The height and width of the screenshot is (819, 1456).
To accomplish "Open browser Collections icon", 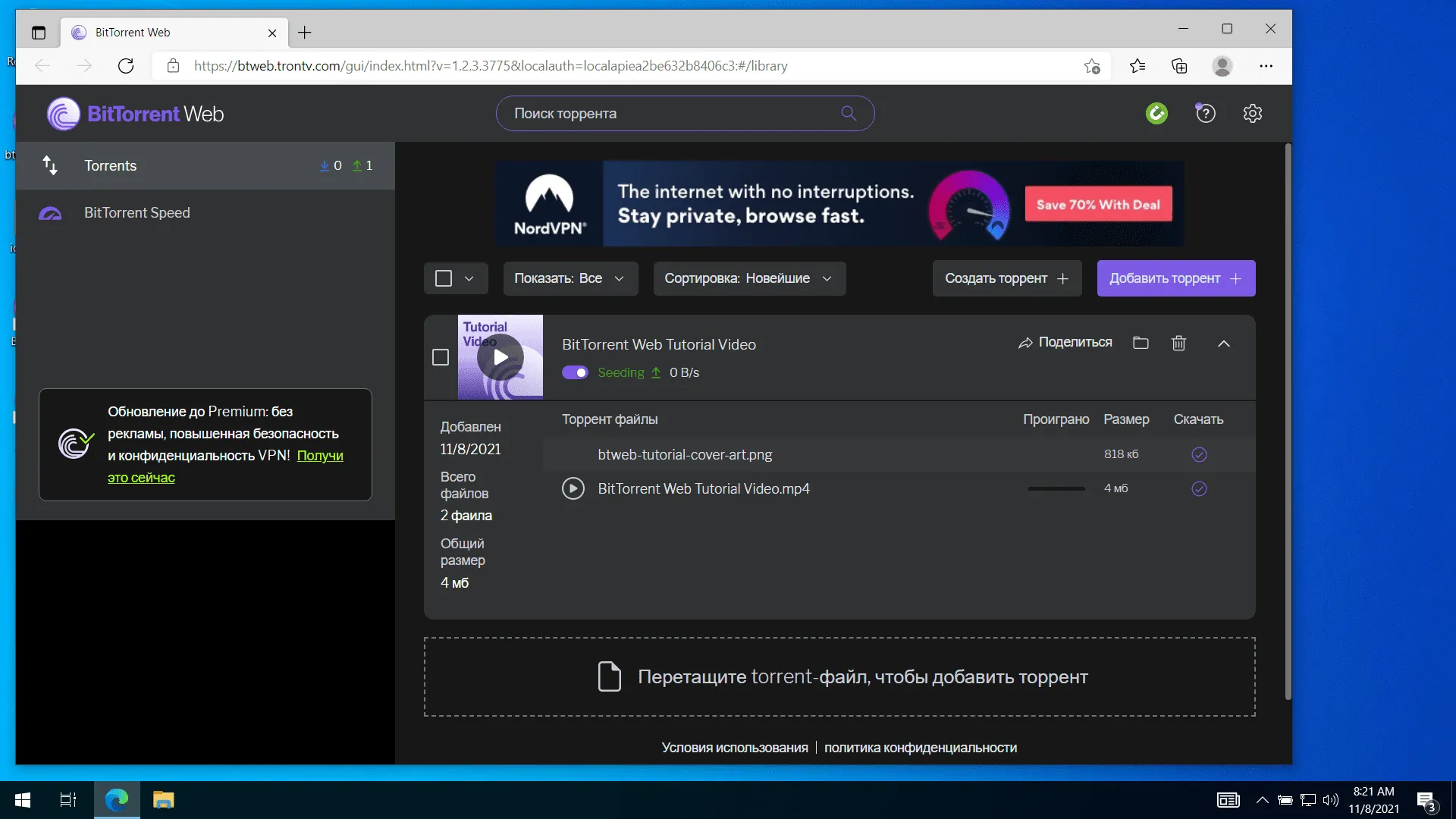I will click(1179, 66).
